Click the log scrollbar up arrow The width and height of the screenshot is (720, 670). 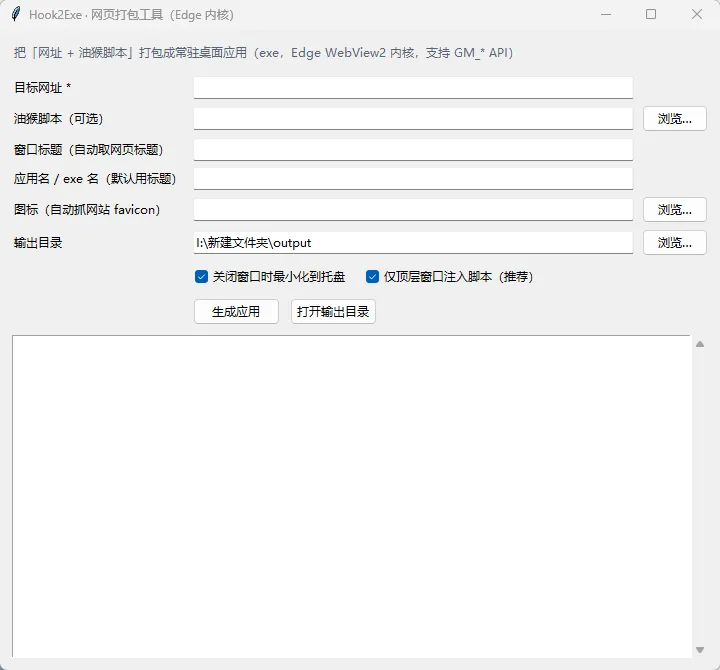[699, 344]
